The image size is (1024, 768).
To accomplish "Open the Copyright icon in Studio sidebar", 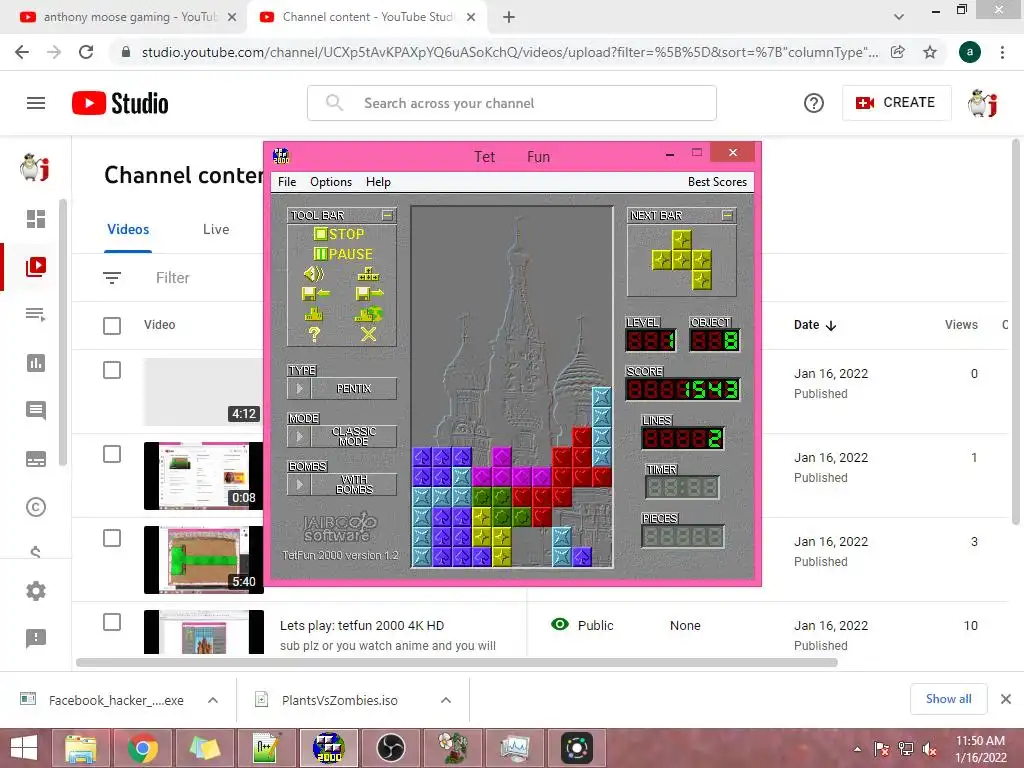I will click(36, 507).
